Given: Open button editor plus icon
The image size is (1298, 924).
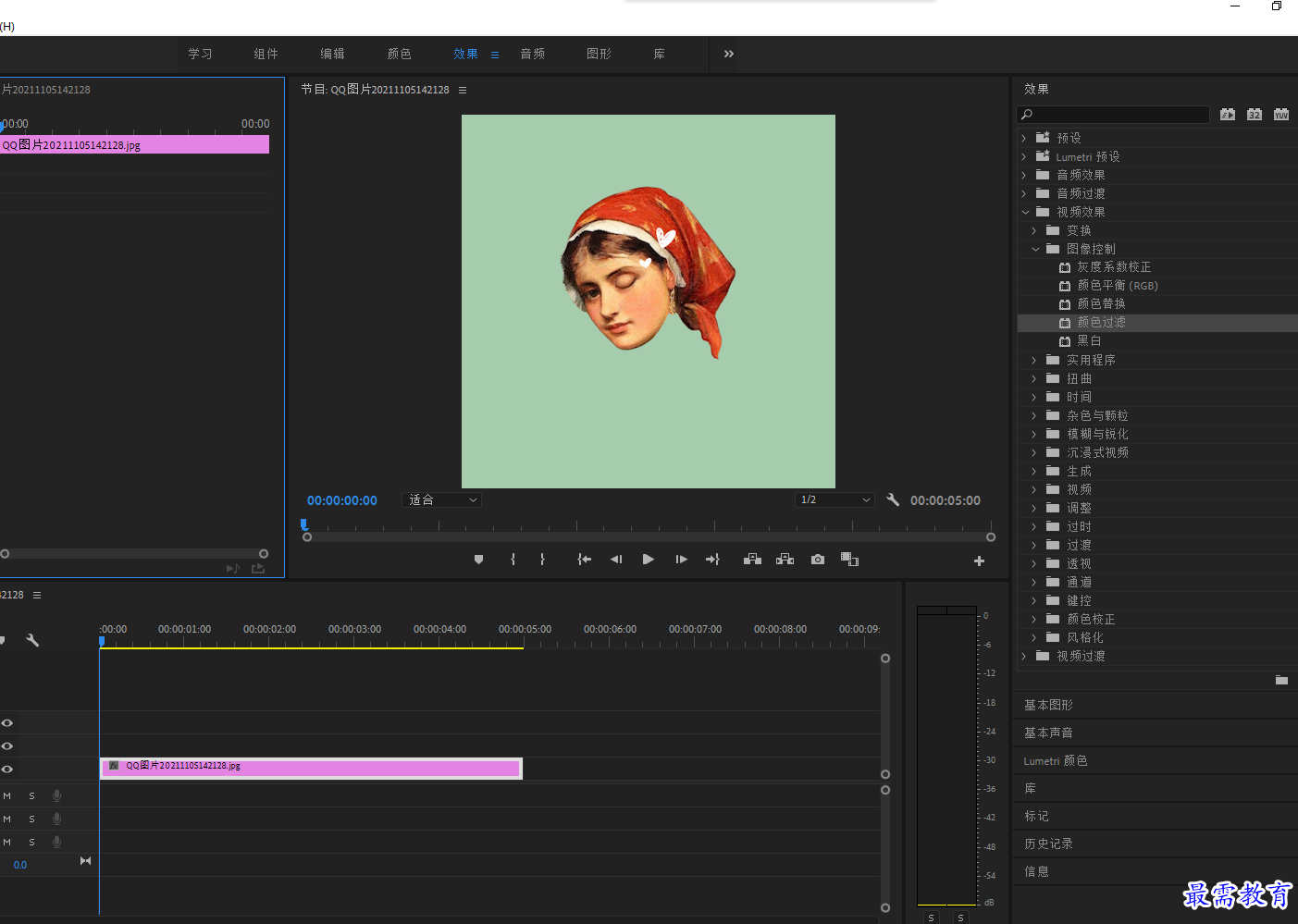Looking at the screenshot, I should pos(979,561).
